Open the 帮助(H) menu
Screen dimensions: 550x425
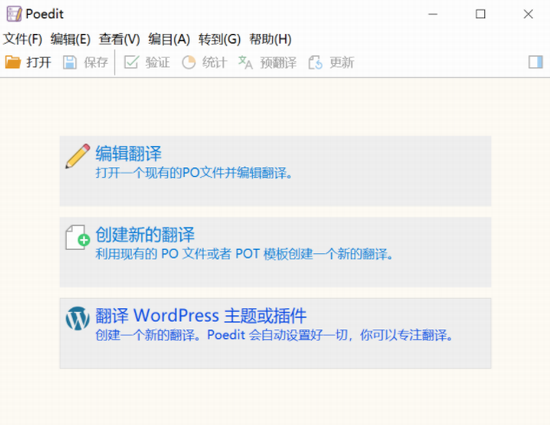(270, 39)
